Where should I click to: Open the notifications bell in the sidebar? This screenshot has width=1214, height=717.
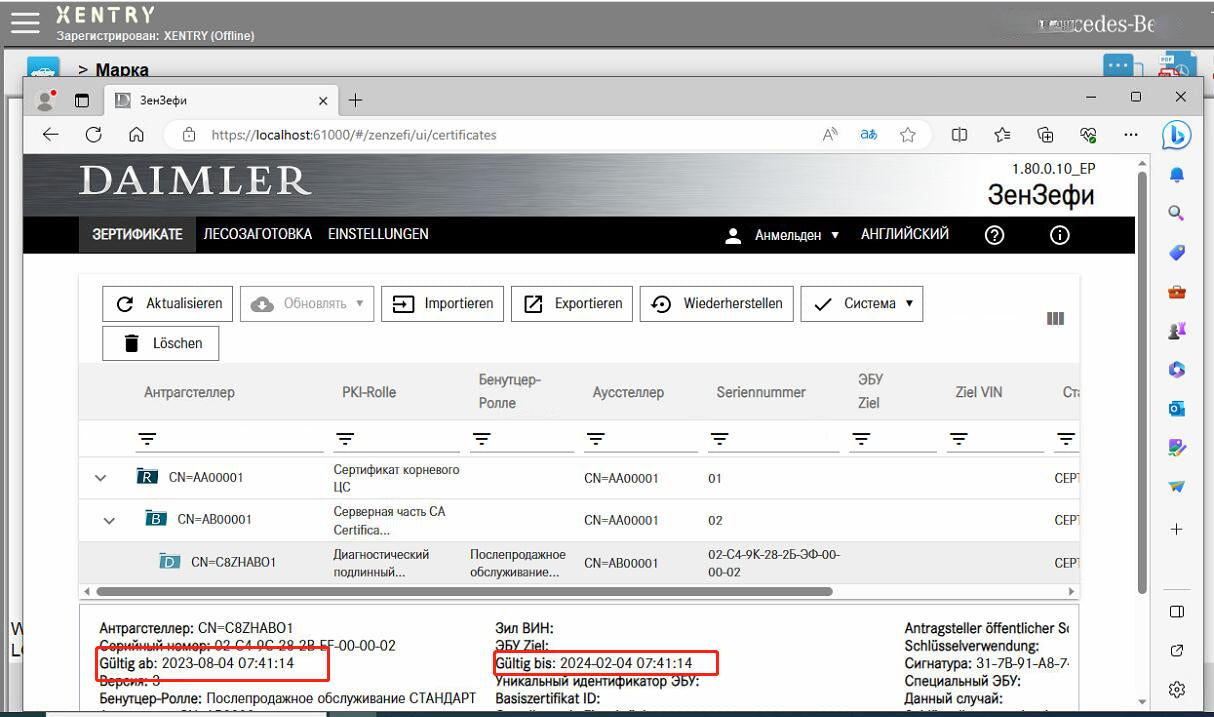tap(1177, 174)
